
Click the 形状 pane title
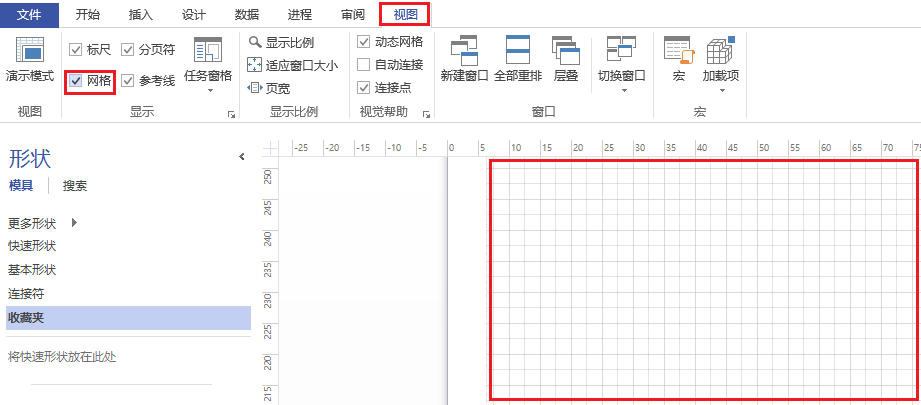(29, 159)
